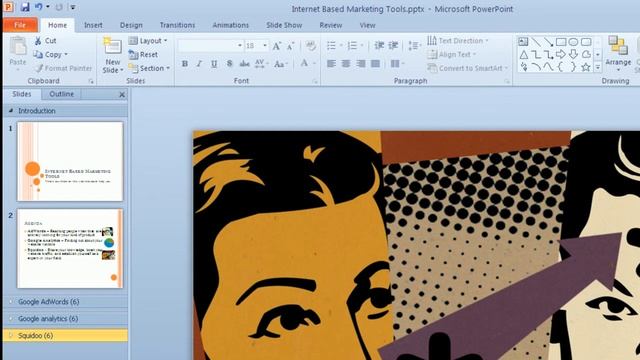Expand the shapes gallery More button

[598, 67]
